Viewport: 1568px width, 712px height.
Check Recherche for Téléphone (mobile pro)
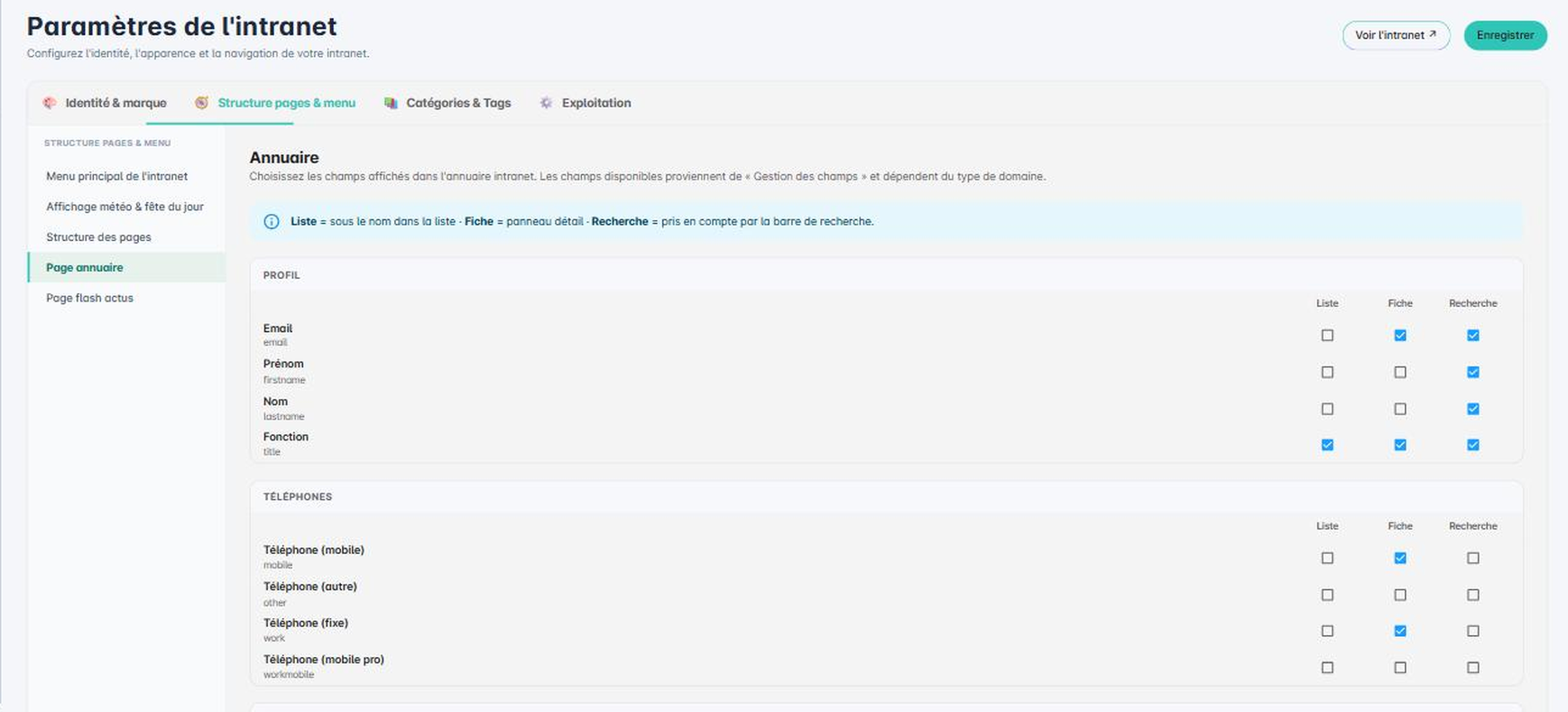click(1473, 668)
